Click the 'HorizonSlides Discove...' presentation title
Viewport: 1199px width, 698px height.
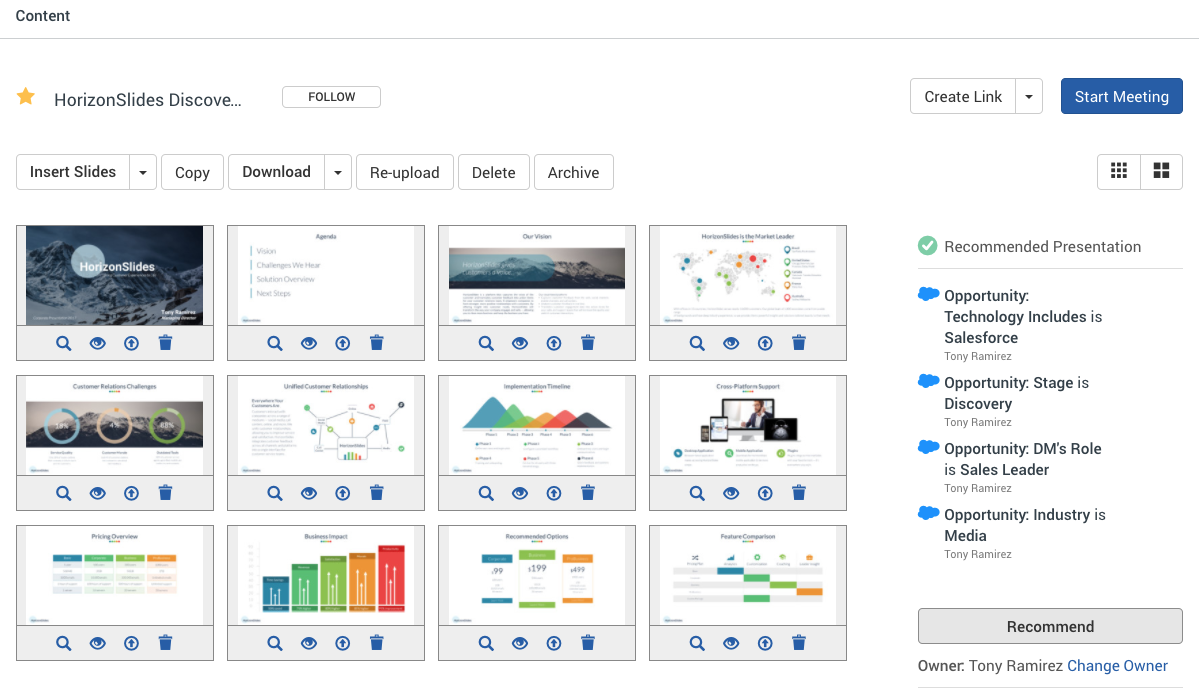(148, 99)
